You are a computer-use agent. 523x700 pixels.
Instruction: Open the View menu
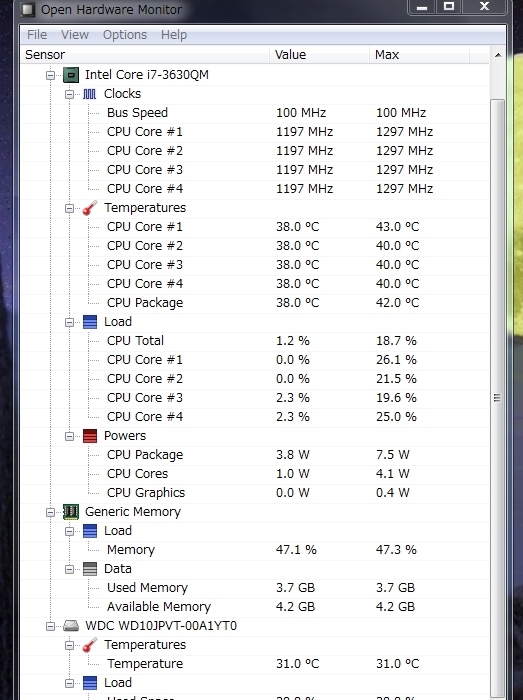point(75,35)
